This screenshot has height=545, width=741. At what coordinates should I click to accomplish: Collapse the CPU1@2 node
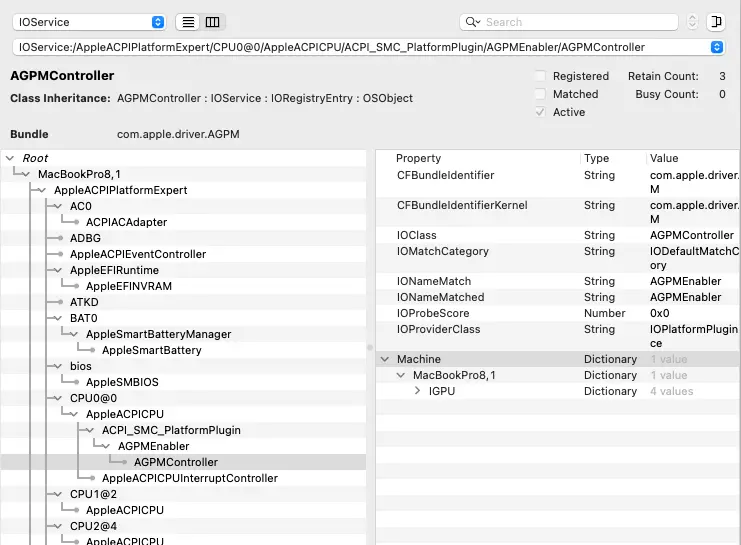point(58,494)
